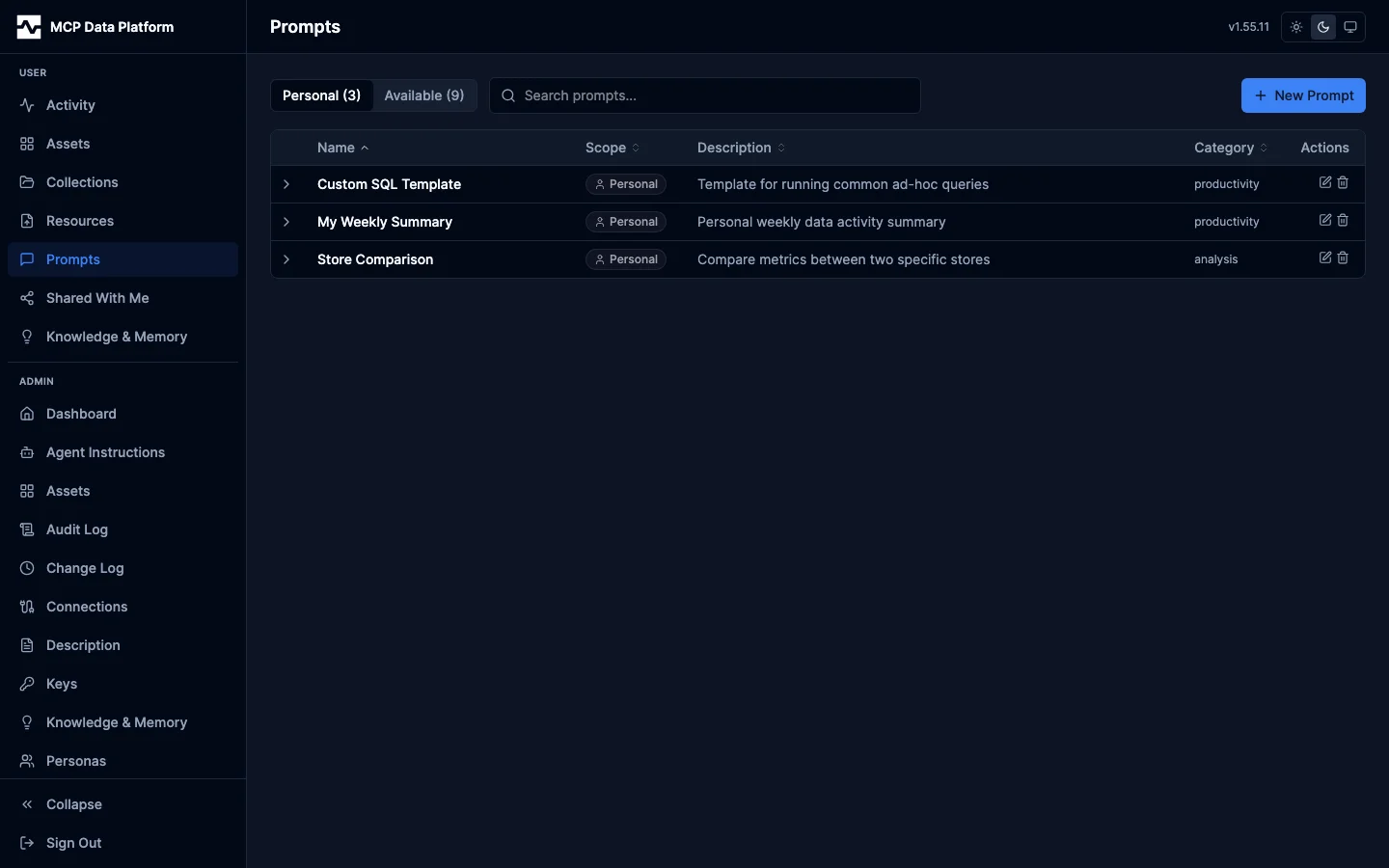Click the edit icon for Custom SQL Template

(1325, 183)
